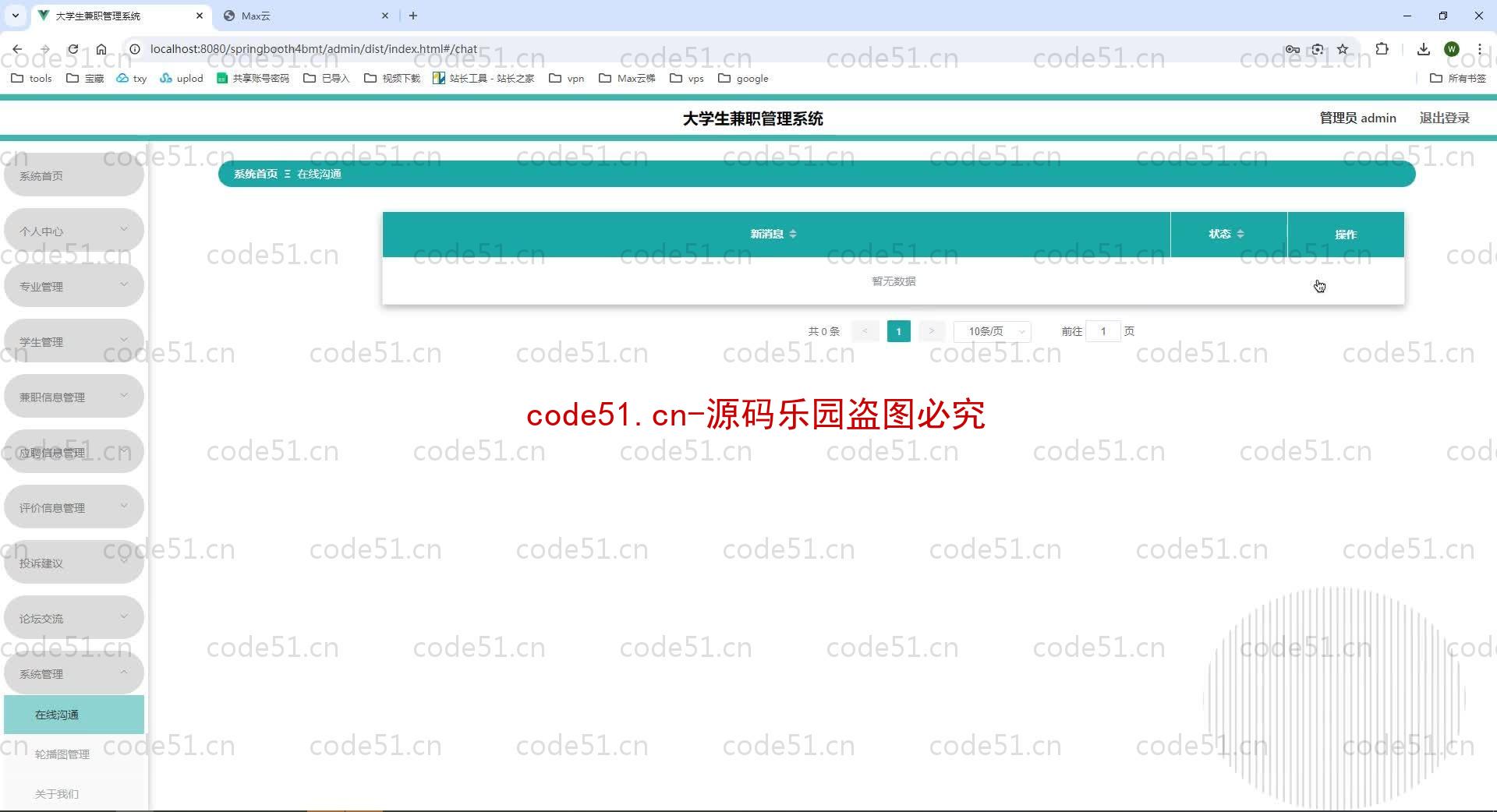Open the password key icon in address bar
The width and height of the screenshot is (1497, 812).
coord(1293,49)
